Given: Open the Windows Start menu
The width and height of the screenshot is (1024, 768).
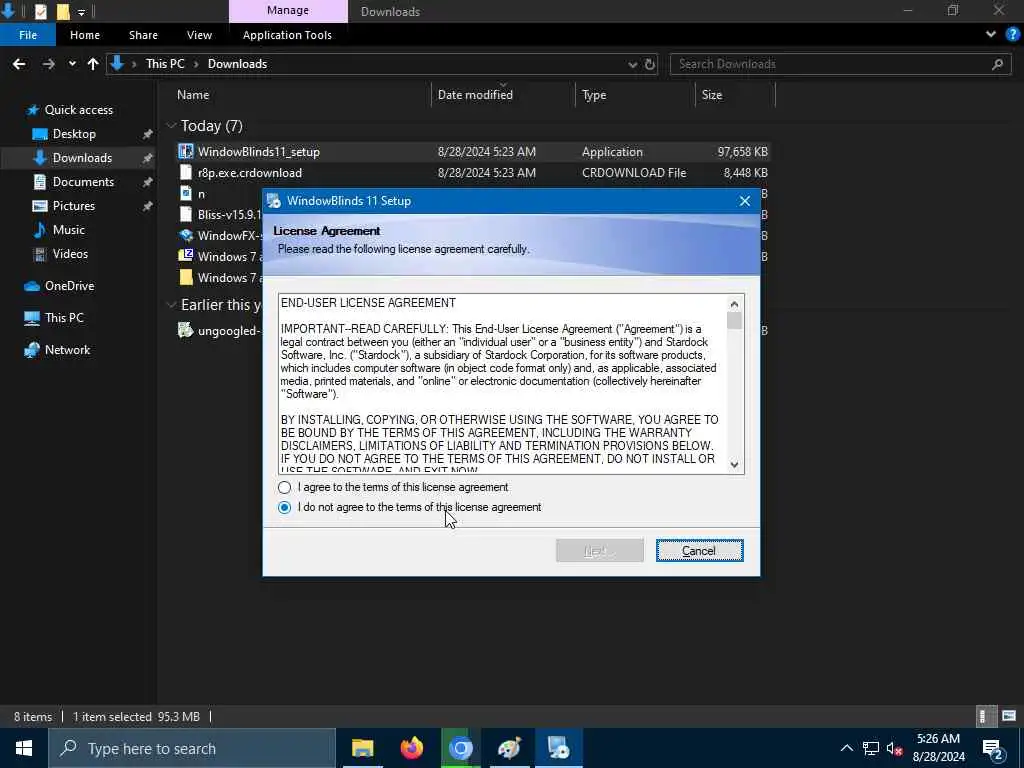Looking at the screenshot, I should [24, 748].
